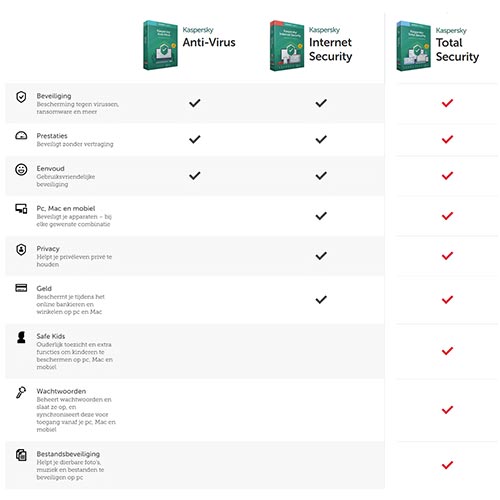Click Internet Security checkmark for Geld
Image resolution: width=500 pixels, height=500 pixels.
click(321, 299)
